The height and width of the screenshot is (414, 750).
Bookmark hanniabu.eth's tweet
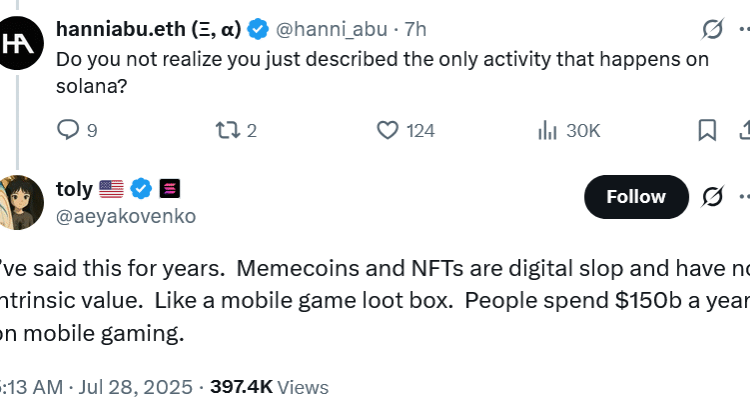point(706,130)
